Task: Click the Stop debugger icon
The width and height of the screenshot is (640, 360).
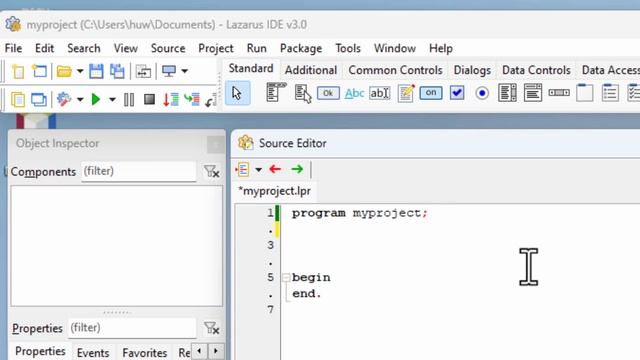Action: pos(149,99)
